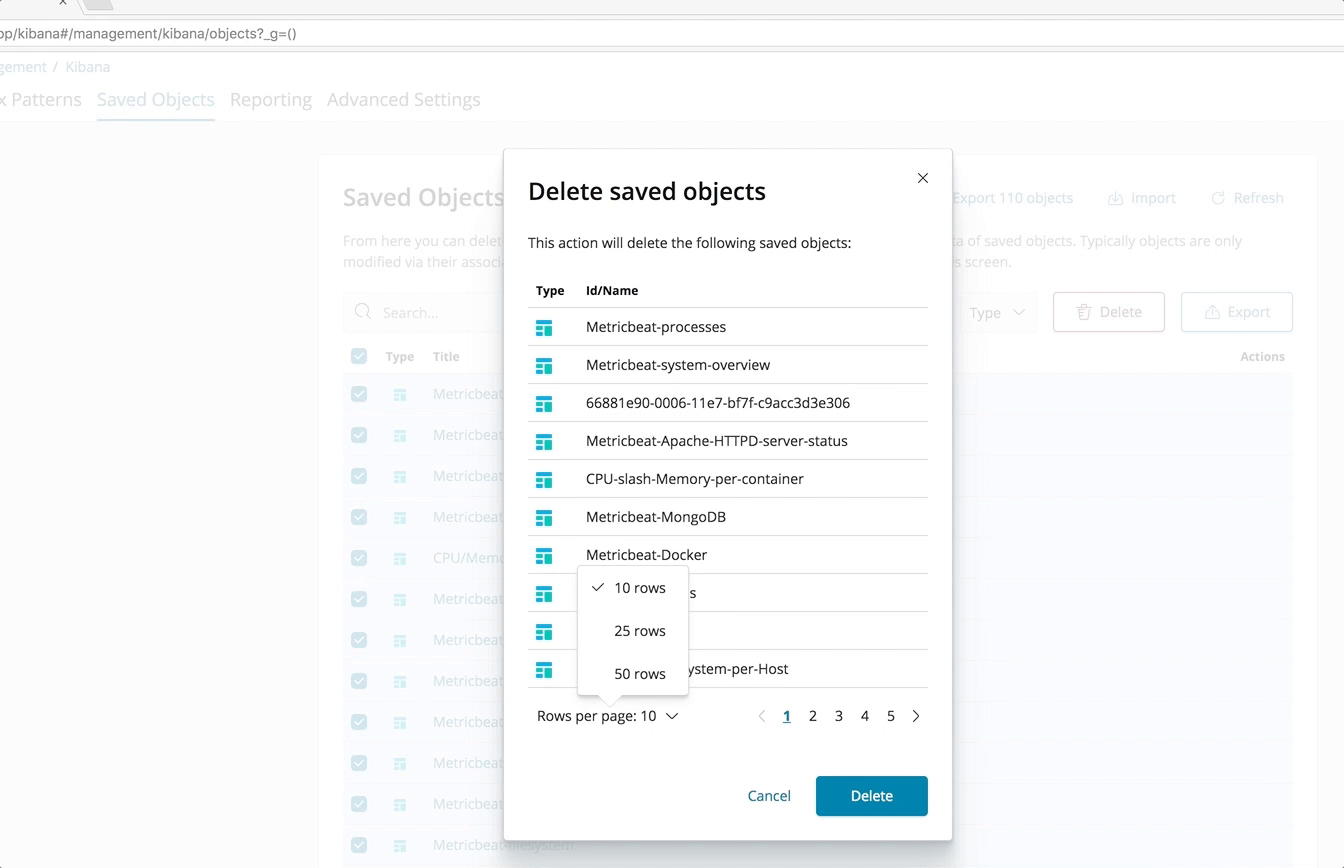Click the dashboard icon beside CPU-slash-Memory-per-container

click(x=545, y=479)
